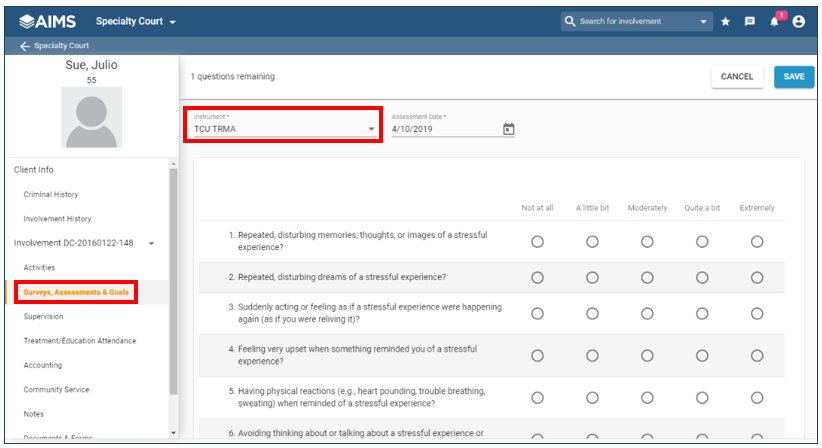The width and height of the screenshot is (822, 448).
Task: Select 'Moderately' for question 2
Action: [647, 277]
